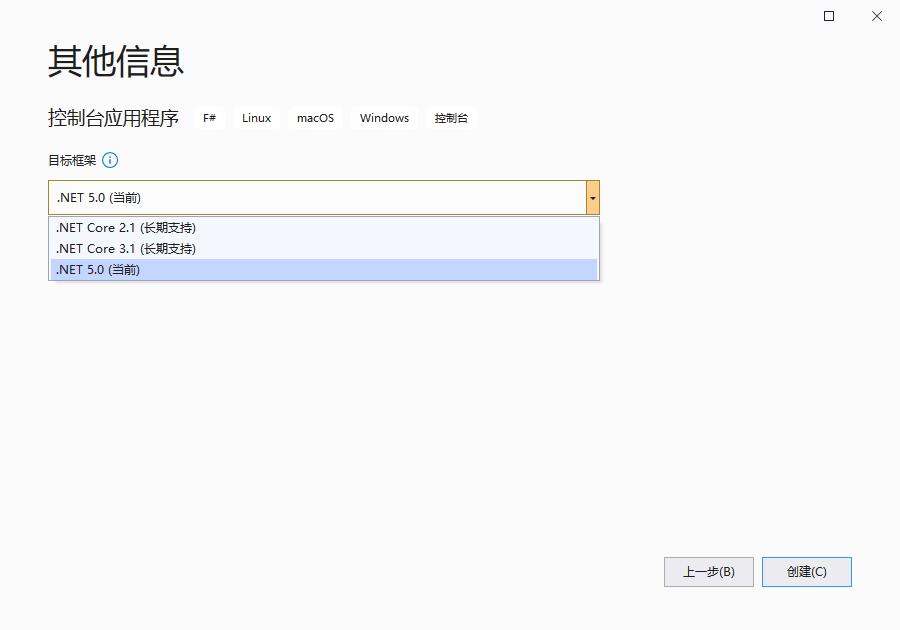Click the 目标框架 label
The width and height of the screenshot is (900, 630).
pyautogui.click(x=72, y=161)
